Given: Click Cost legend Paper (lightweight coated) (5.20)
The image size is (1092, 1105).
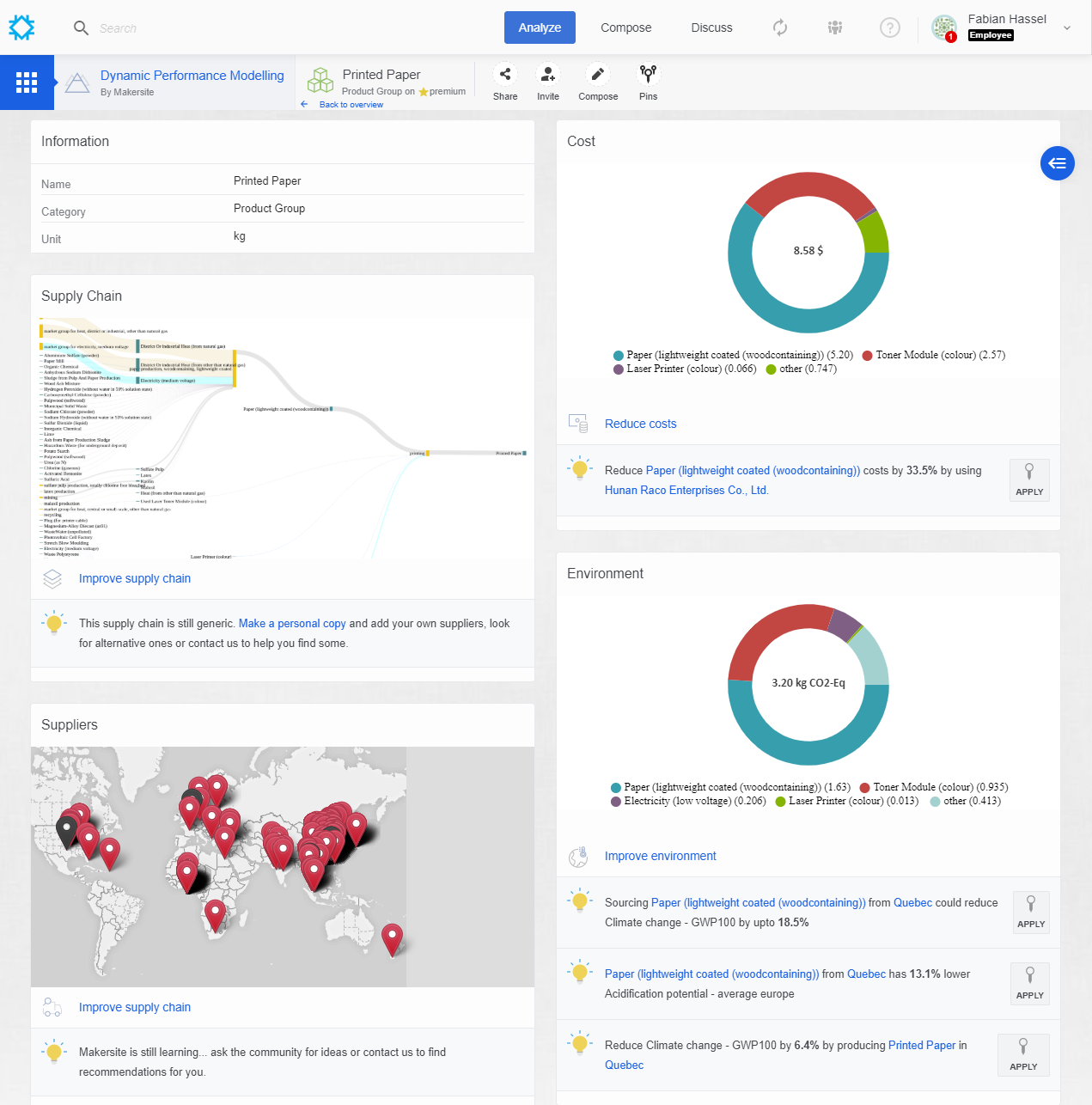Looking at the screenshot, I should (733, 355).
